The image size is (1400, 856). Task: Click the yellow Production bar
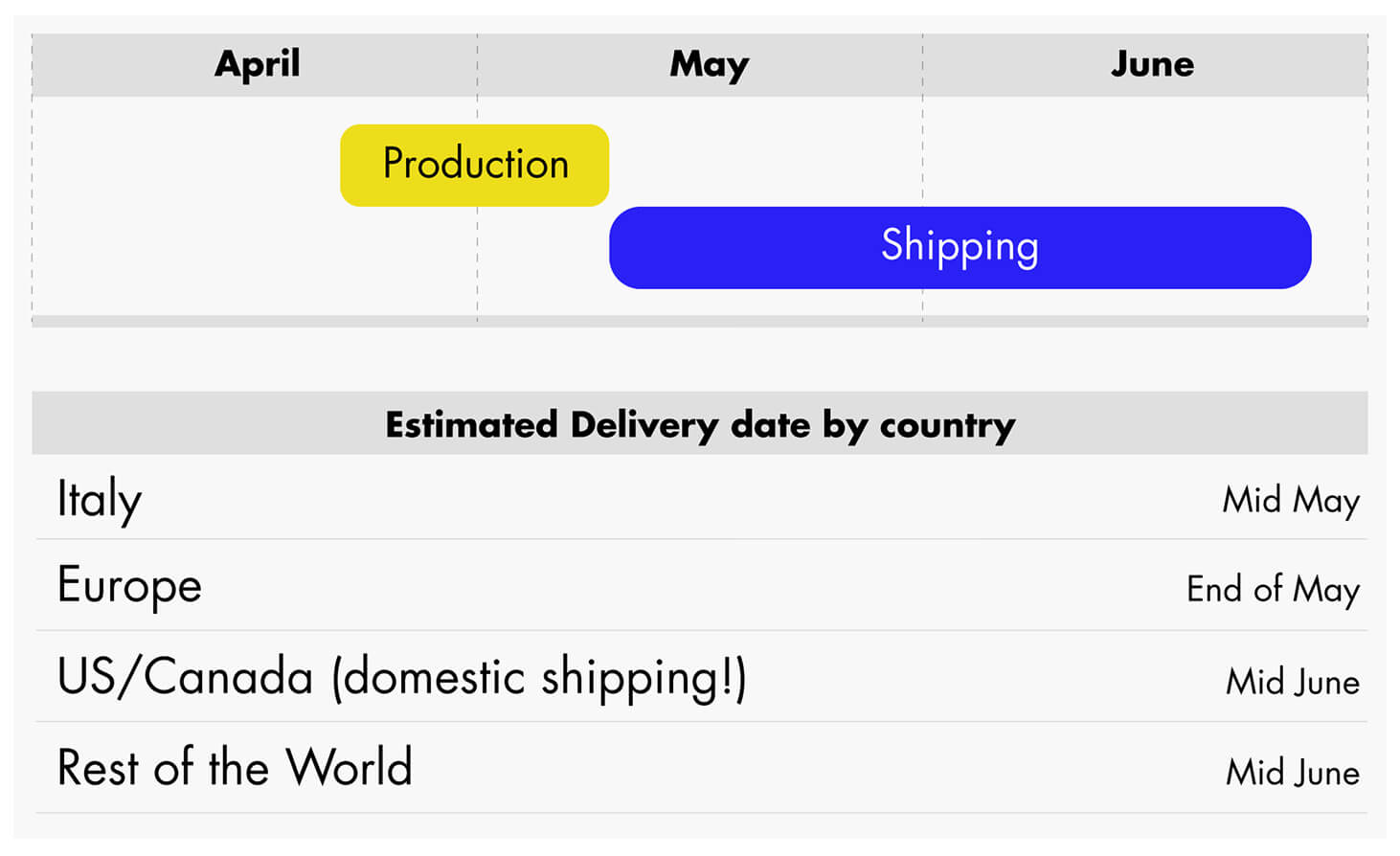point(475,165)
